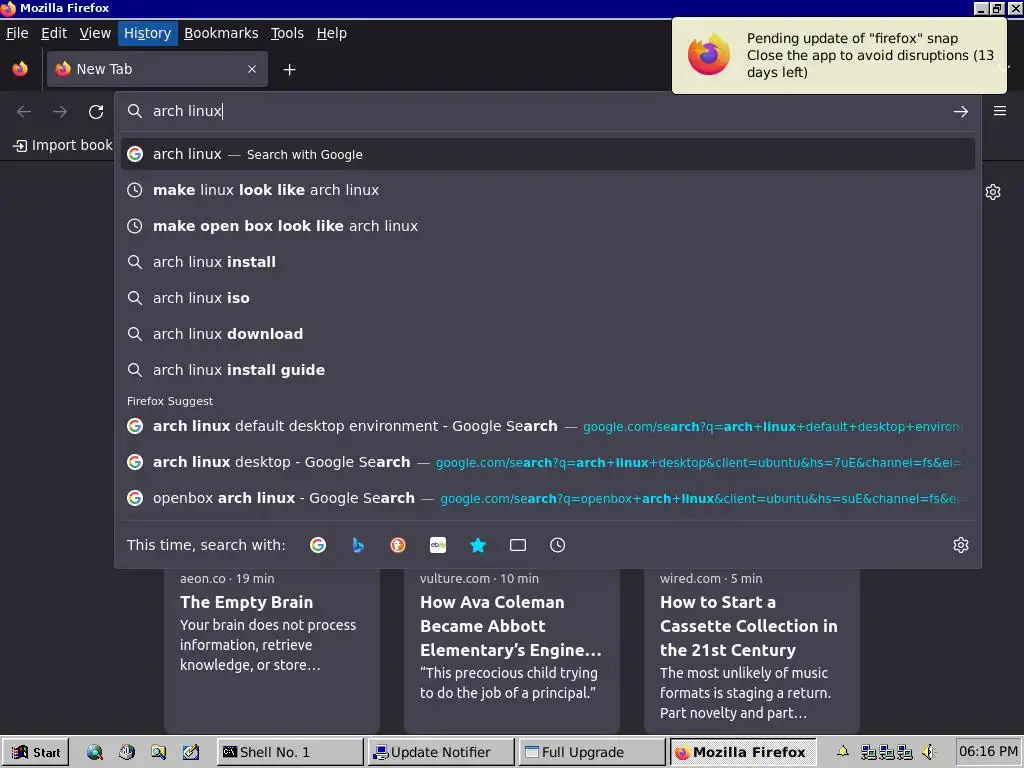
Task: Open new tab page personalize gear
Action: point(993,192)
